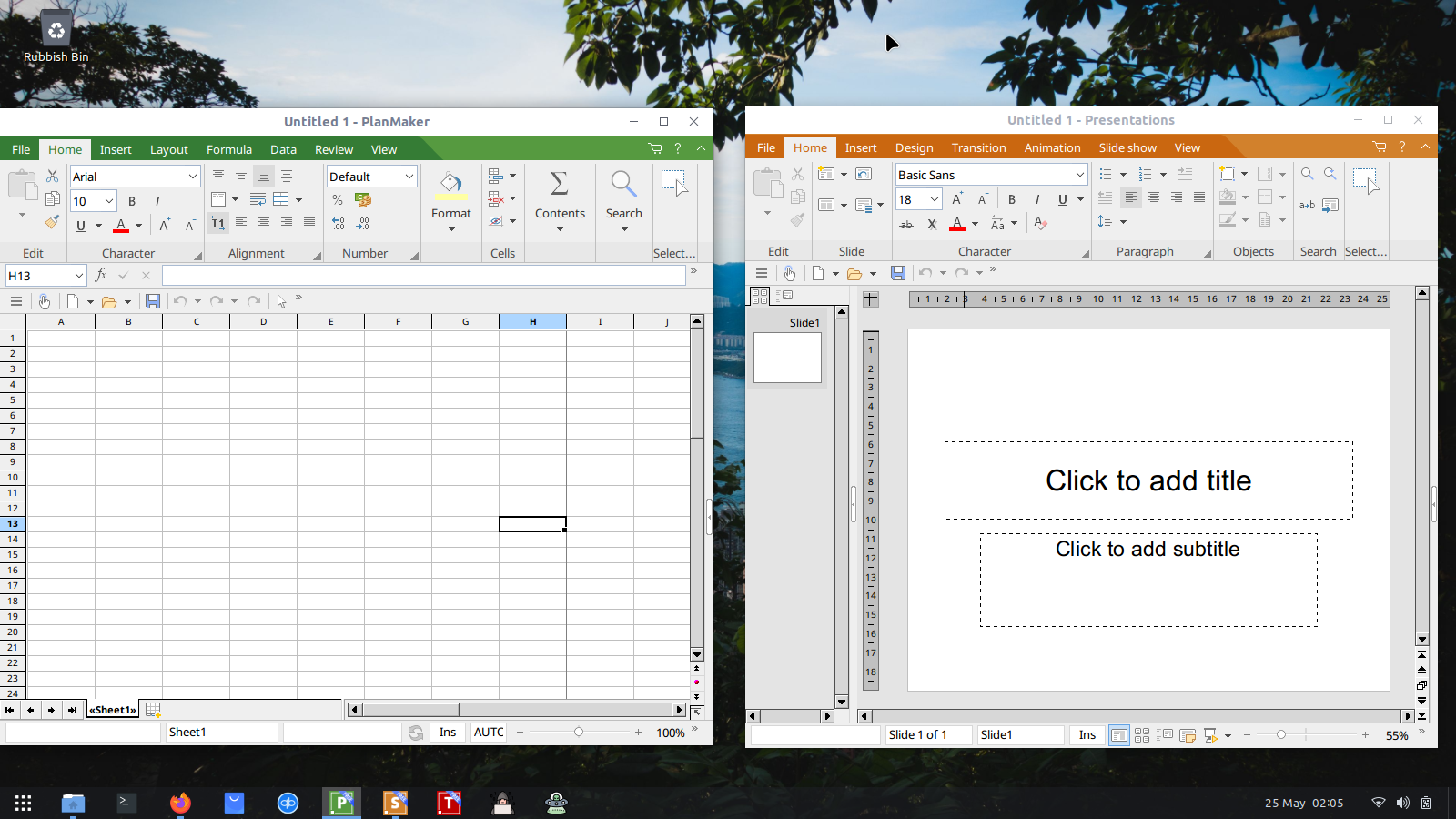1456x819 pixels.
Task: Open the Data tab in PlanMaker
Action: [x=283, y=149]
